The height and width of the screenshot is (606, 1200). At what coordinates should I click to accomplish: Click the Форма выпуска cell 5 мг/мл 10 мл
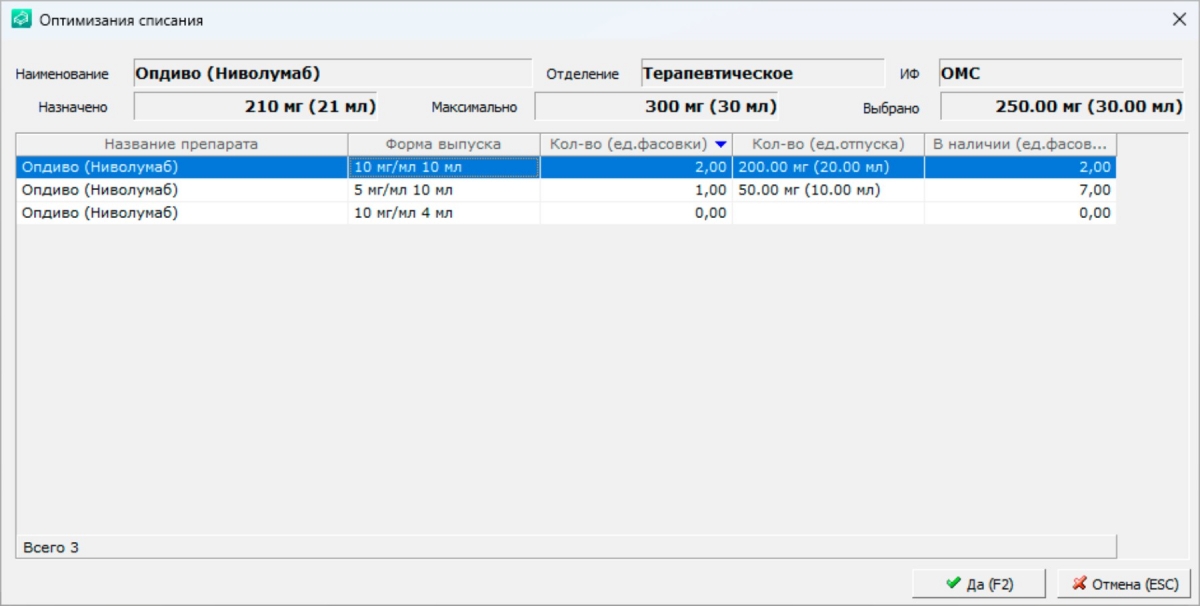pos(443,190)
